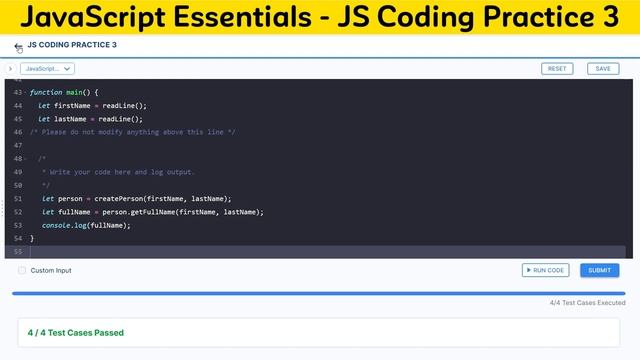Image resolution: width=640 pixels, height=360 pixels.
Task: Select the 'function main() {' line
Action: 64,93
